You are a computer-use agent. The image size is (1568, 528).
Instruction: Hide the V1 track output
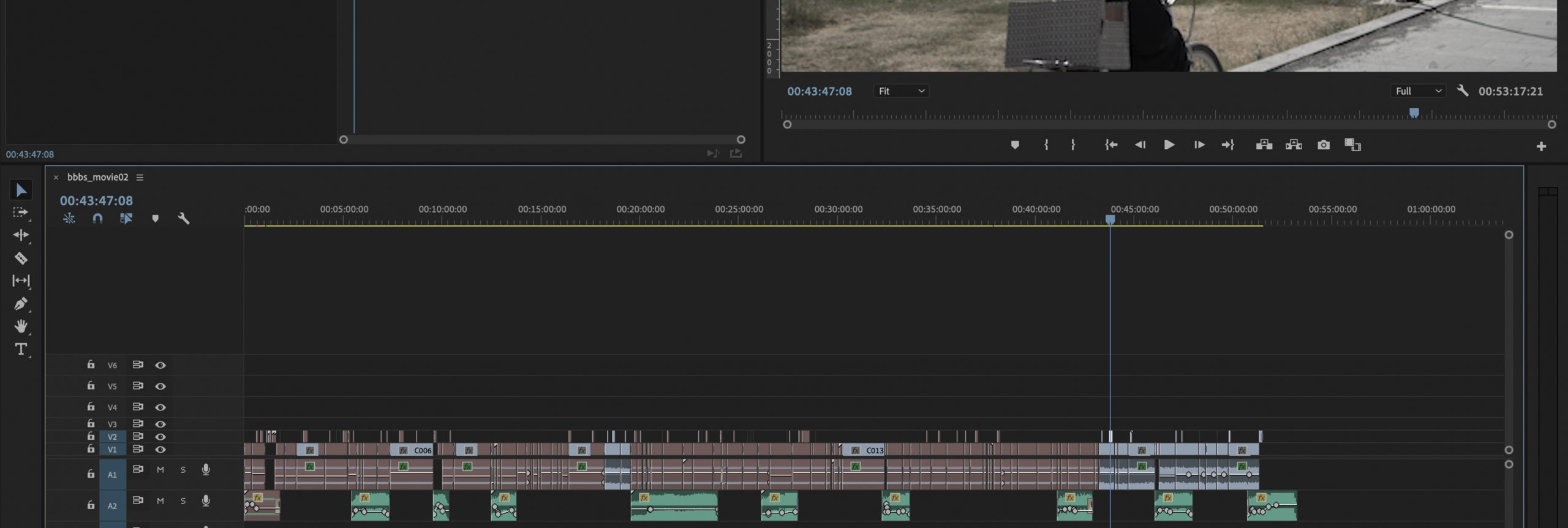click(x=160, y=450)
